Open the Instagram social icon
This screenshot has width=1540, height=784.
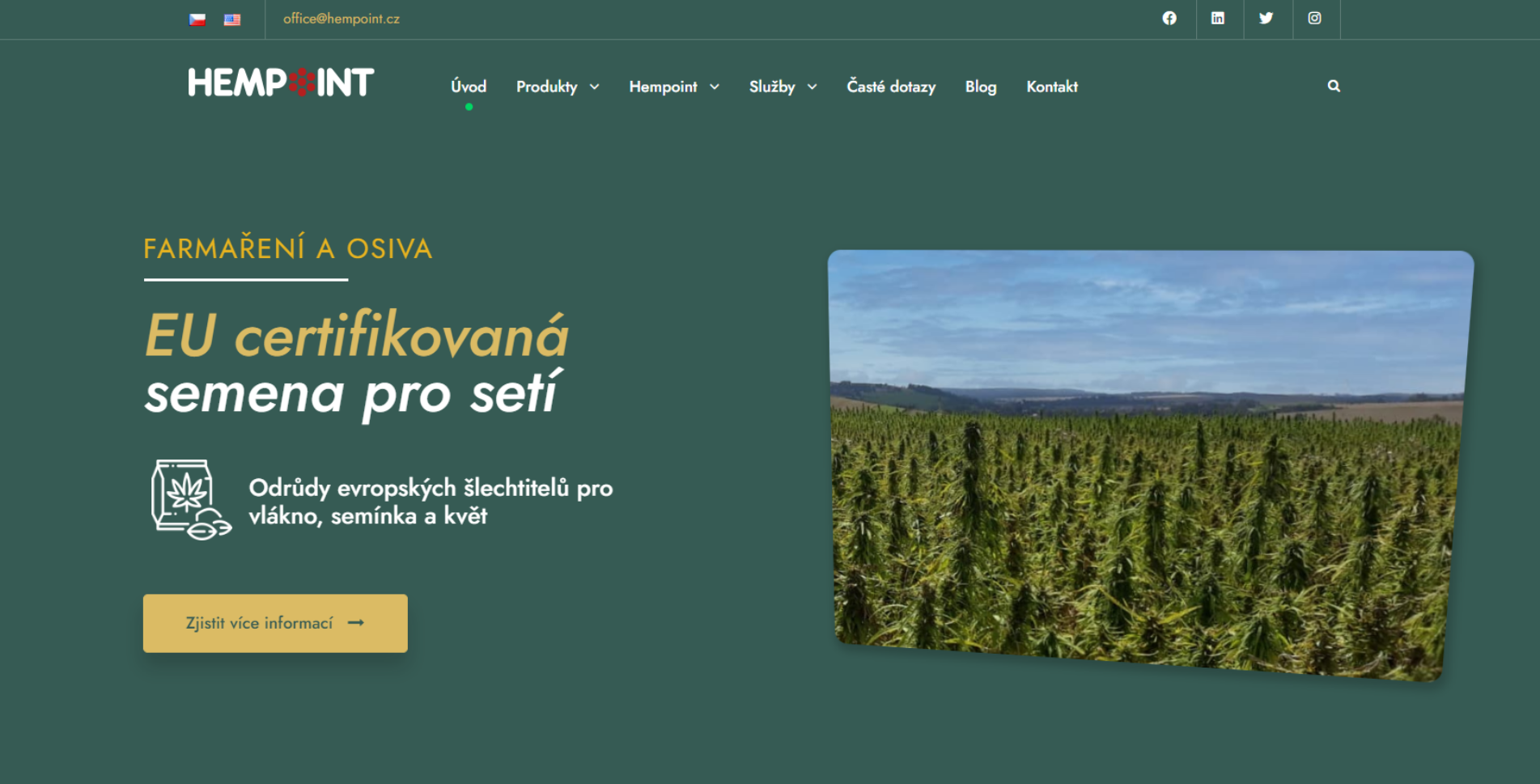click(1314, 18)
